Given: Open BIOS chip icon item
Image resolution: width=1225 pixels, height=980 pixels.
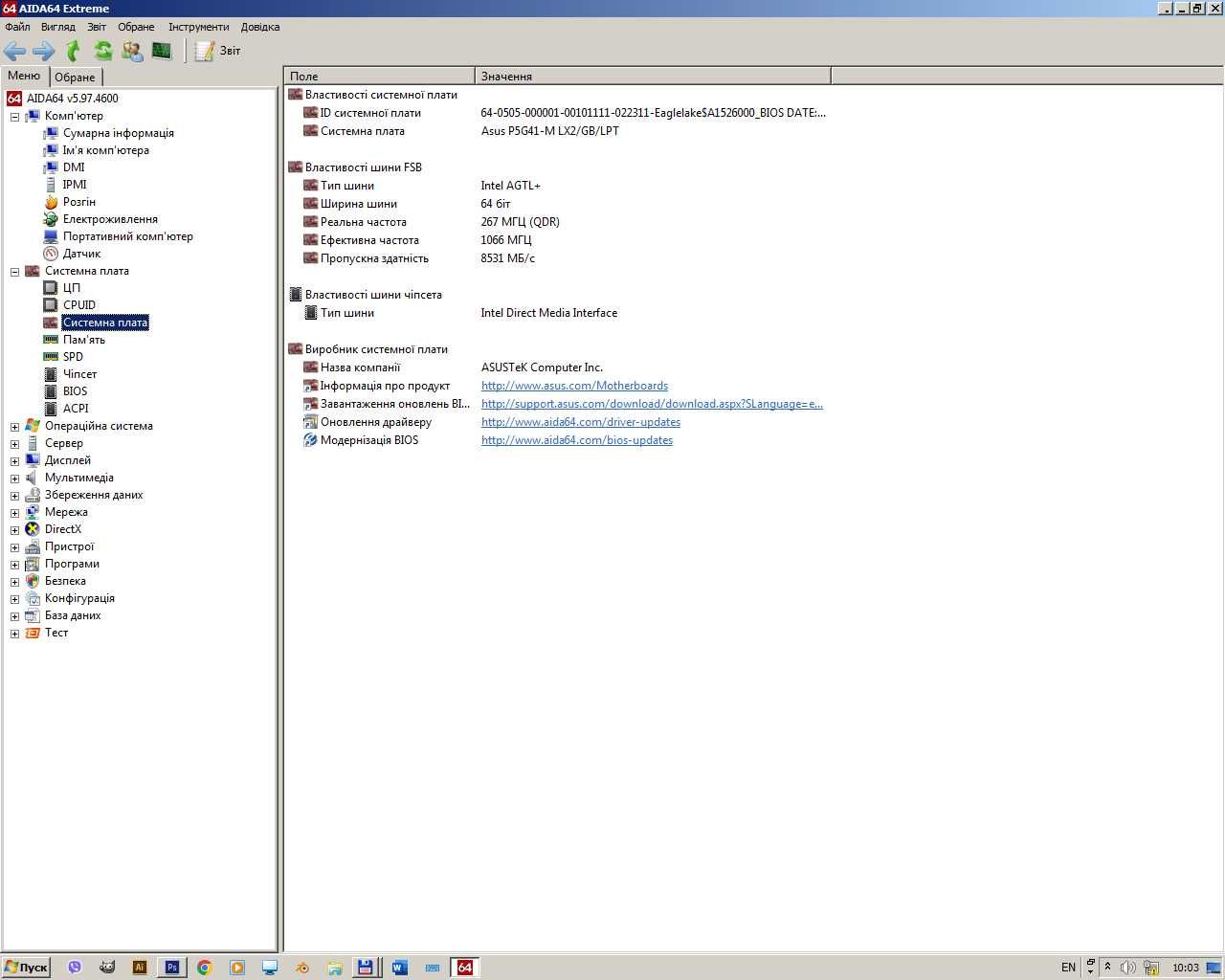Looking at the screenshot, I should point(51,391).
